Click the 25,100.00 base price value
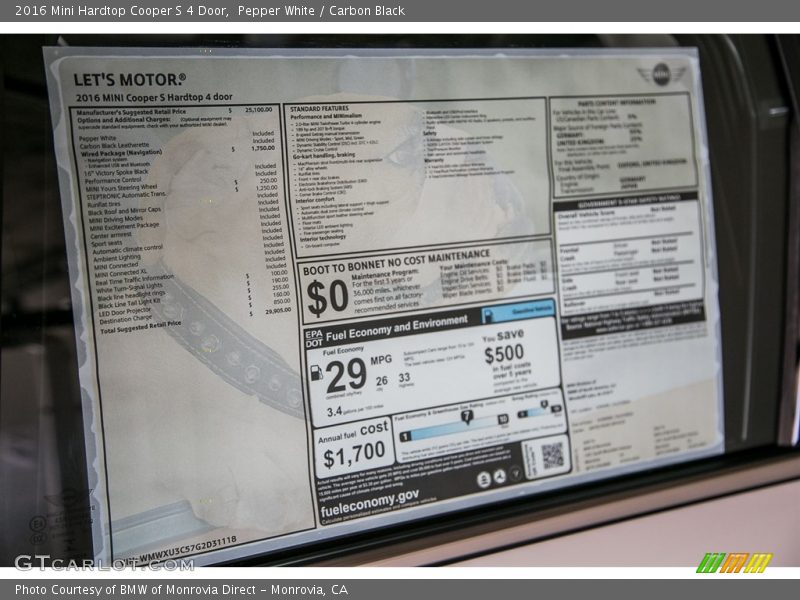Viewport: 800px width, 600px height. pos(258,110)
